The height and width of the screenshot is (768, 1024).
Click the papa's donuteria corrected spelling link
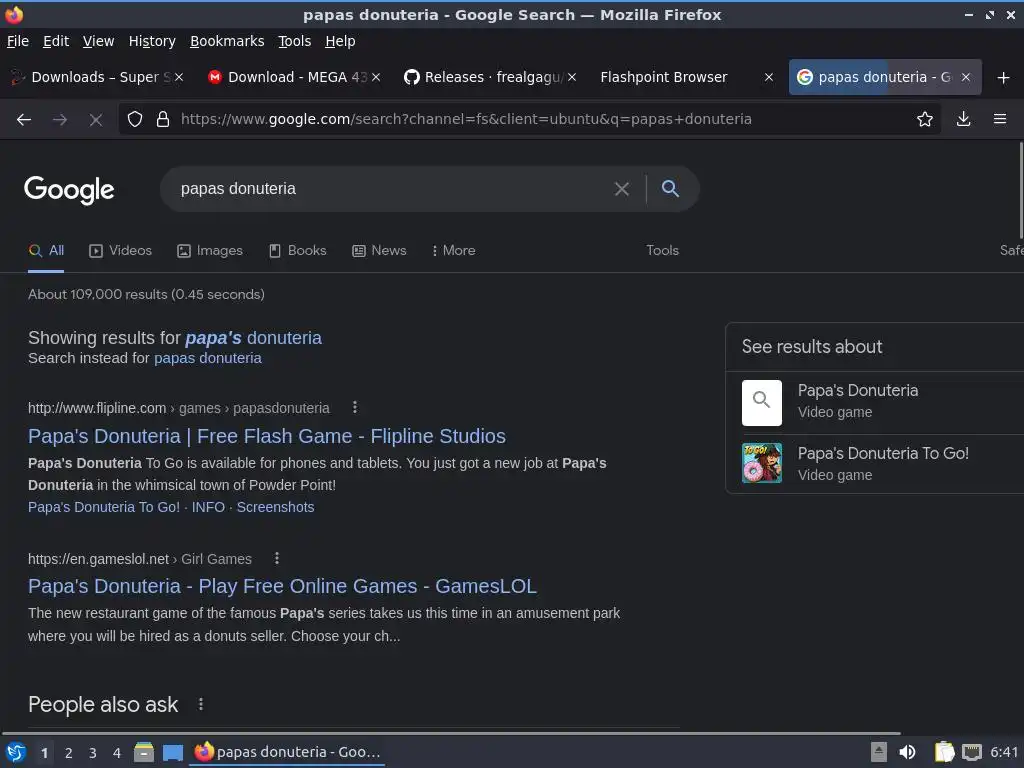253,338
